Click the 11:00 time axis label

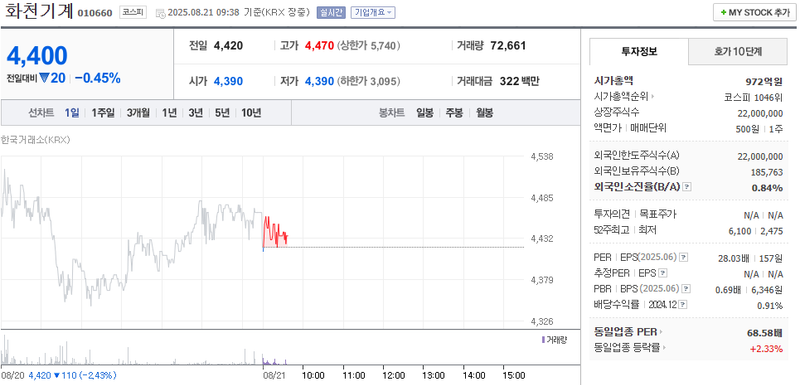(x=354, y=375)
